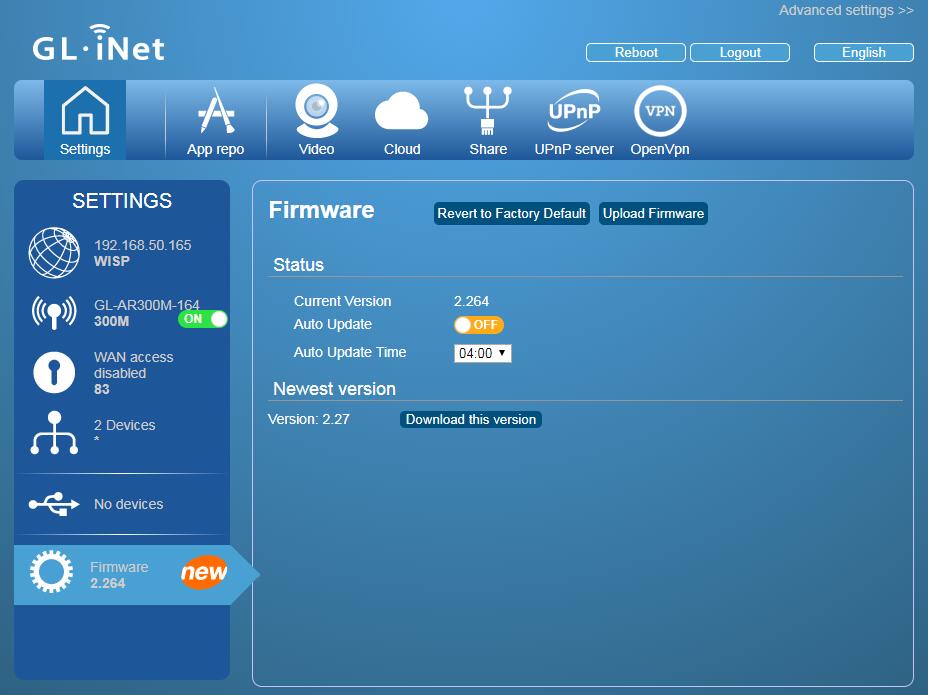Viewport: 928px width, 695px height.
Task: Open the Auto Update Time dropdown
Action: point(482,353)
